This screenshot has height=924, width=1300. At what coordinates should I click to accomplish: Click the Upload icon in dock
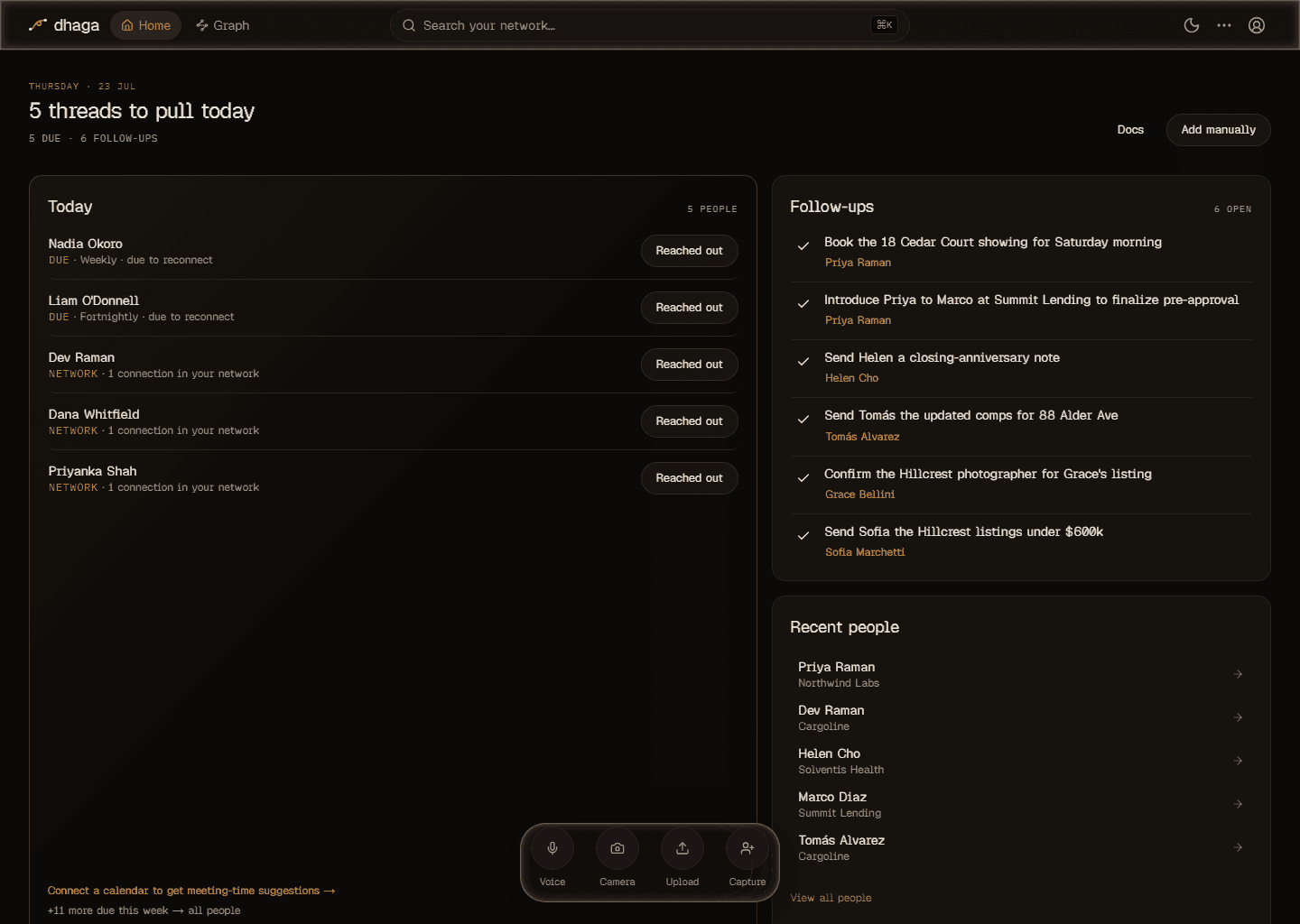682,848
